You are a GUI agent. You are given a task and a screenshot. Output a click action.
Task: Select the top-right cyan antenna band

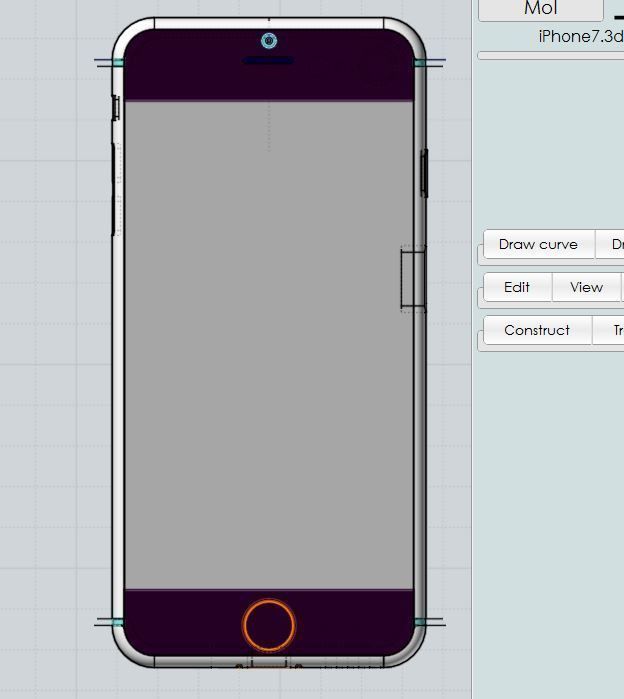420,63
